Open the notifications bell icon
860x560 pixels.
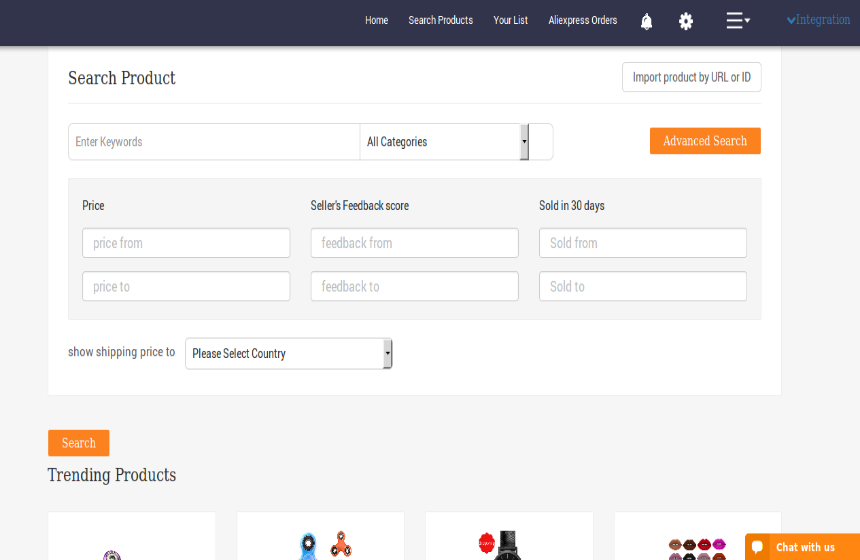(646, 21)
